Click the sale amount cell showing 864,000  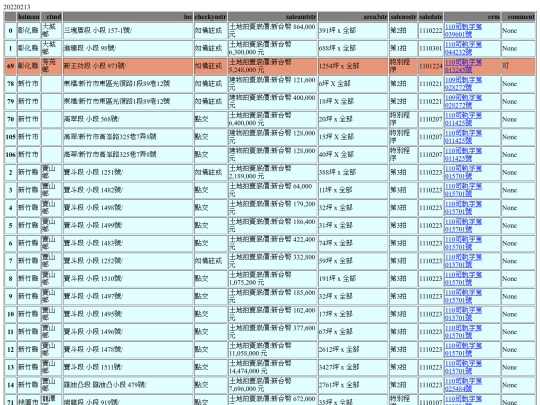[x=272, y=31]
